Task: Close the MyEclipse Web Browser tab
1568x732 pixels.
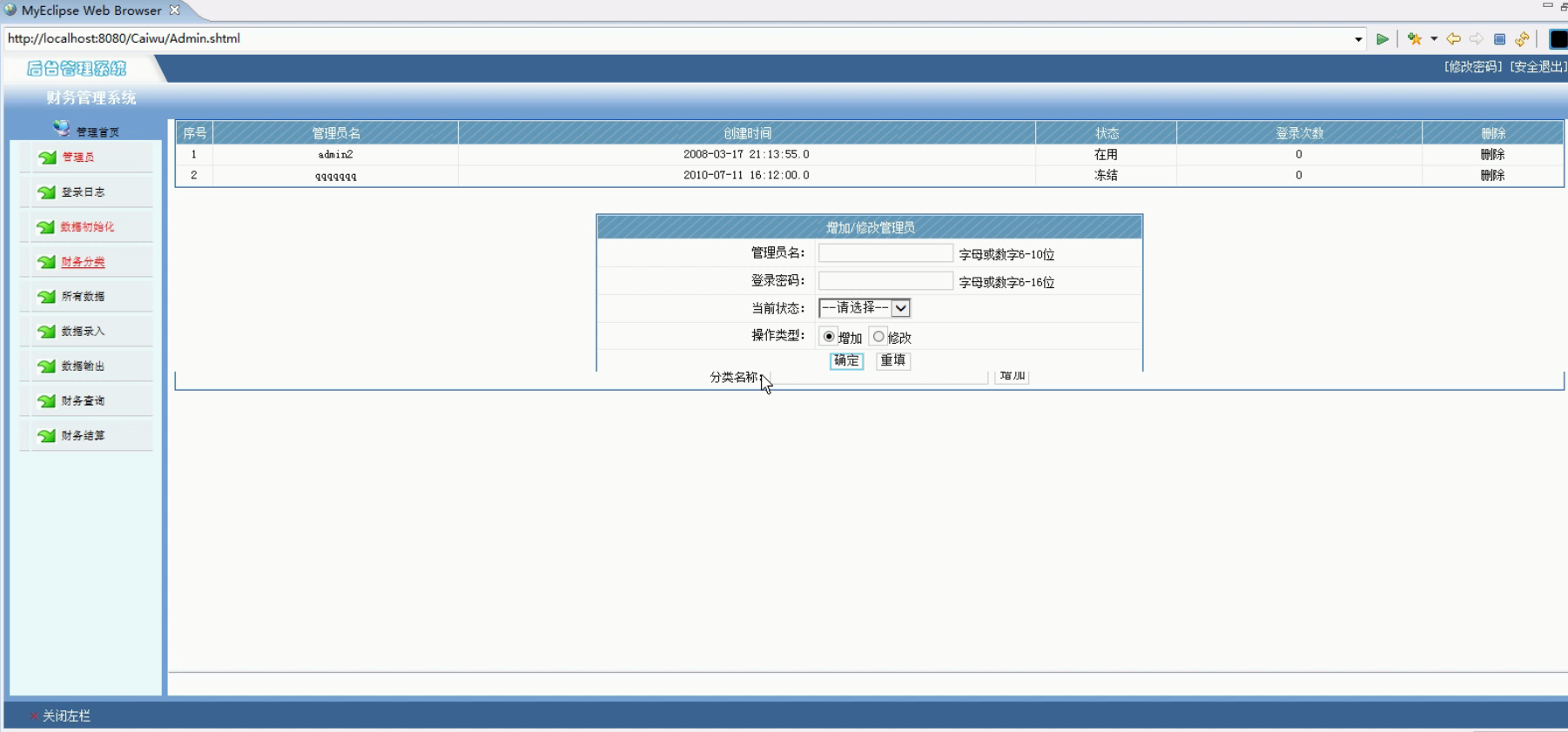Action: (174, 10)
